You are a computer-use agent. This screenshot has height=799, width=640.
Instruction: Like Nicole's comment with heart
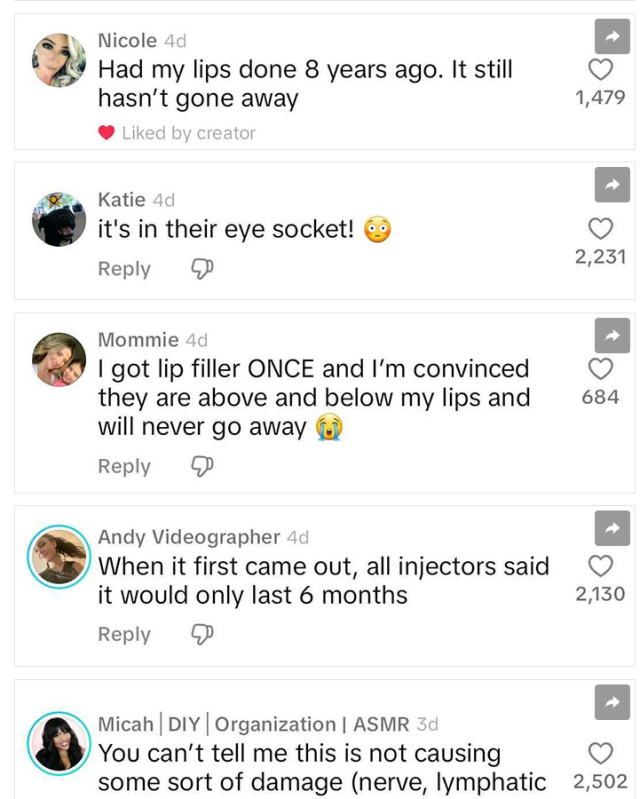[x=600, y=70]
